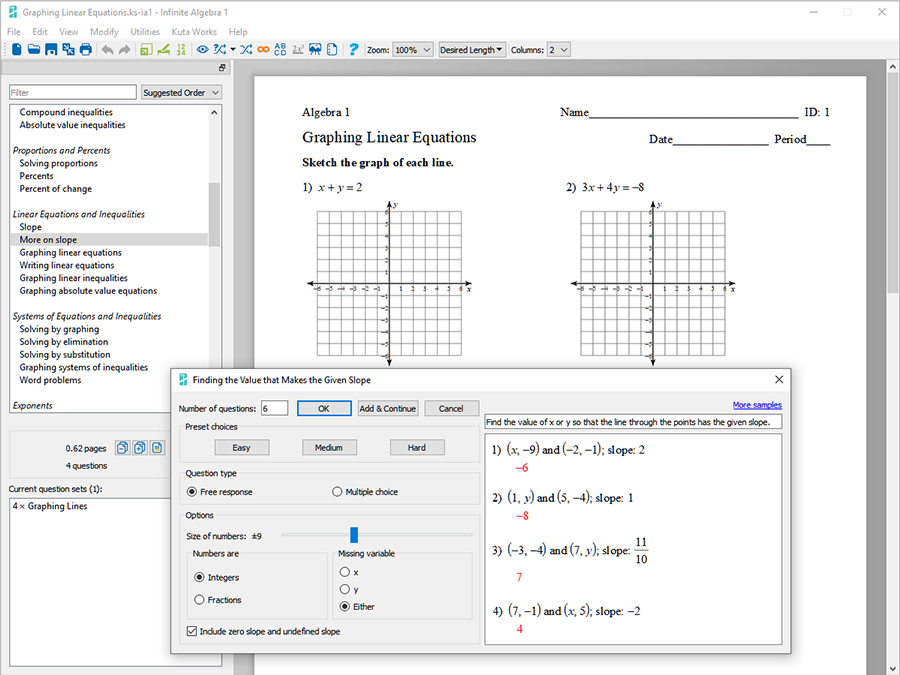Open the Edit menu
The width and height of the screenshot is (900, 675).
[40, 32]
